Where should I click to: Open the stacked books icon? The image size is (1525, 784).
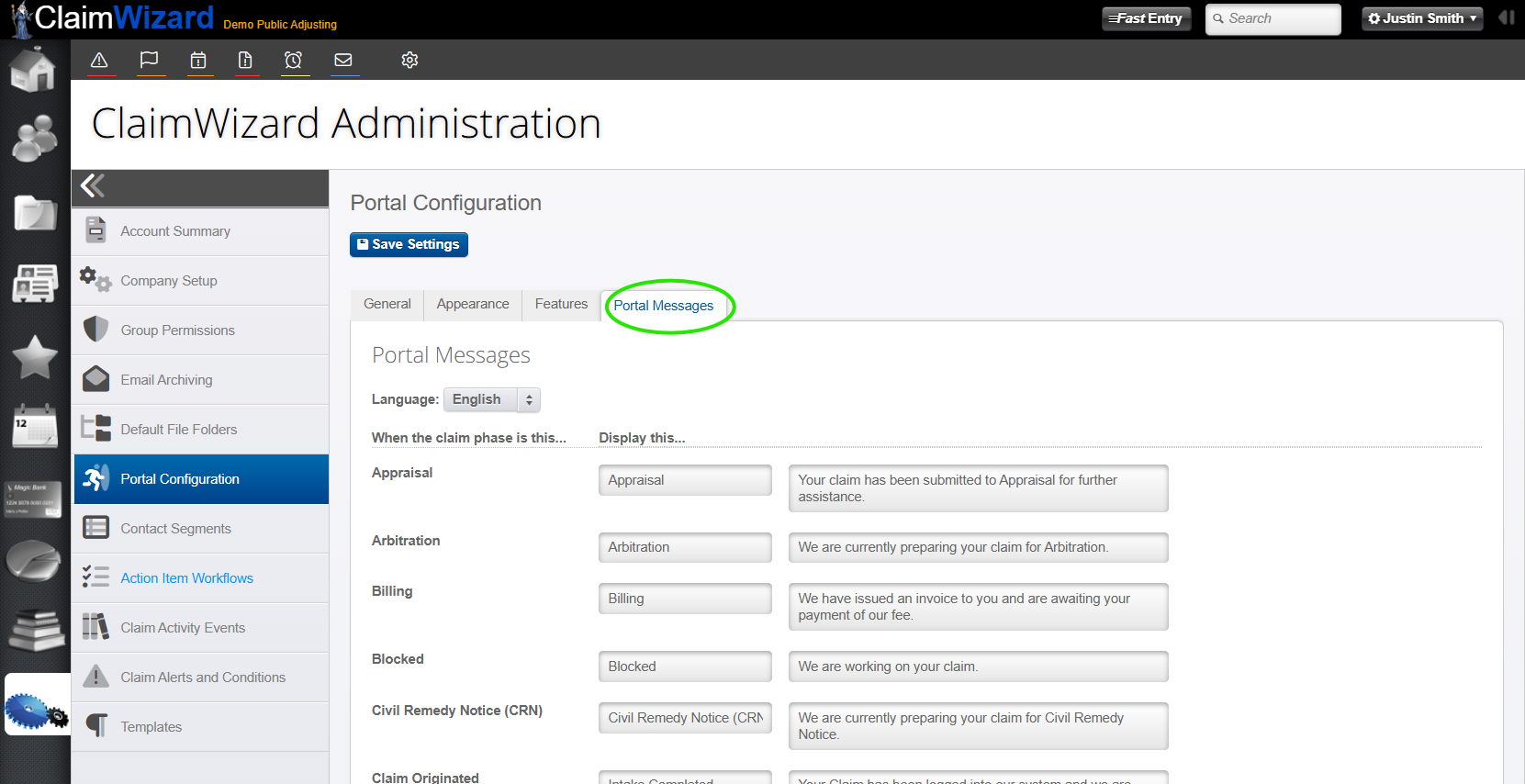coord(36,630)
